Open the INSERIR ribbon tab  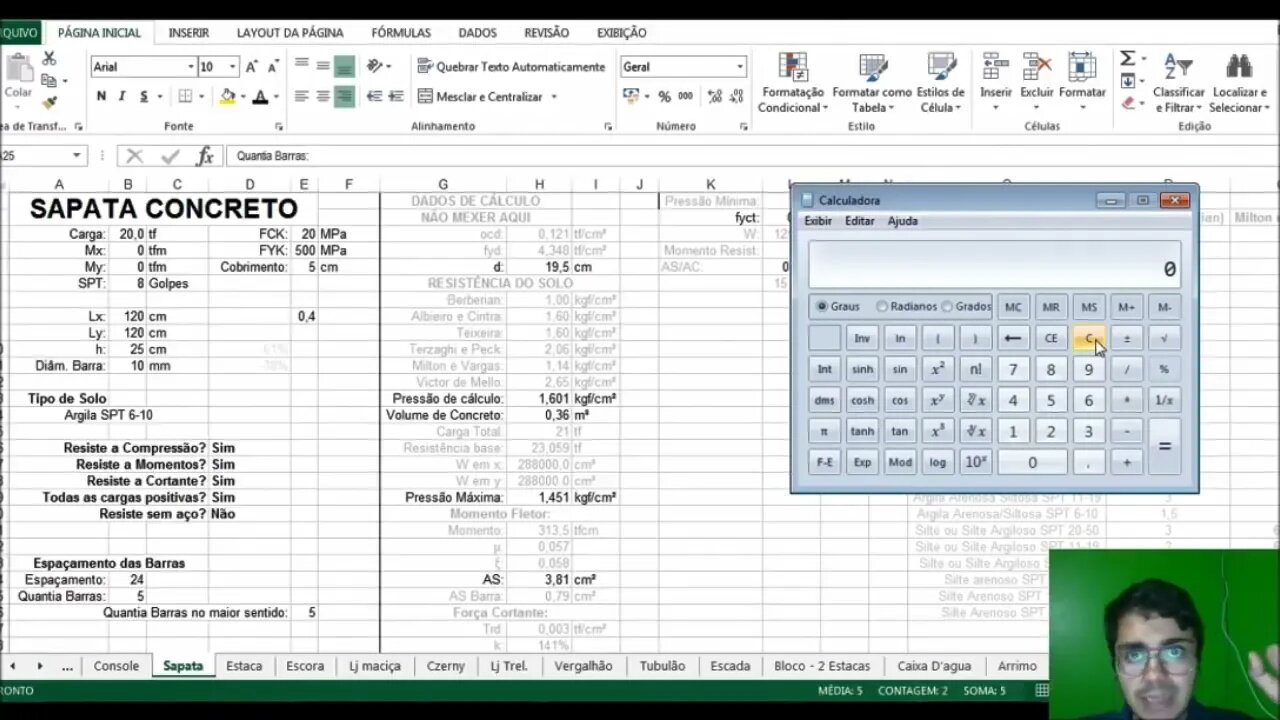coord(189,33)
